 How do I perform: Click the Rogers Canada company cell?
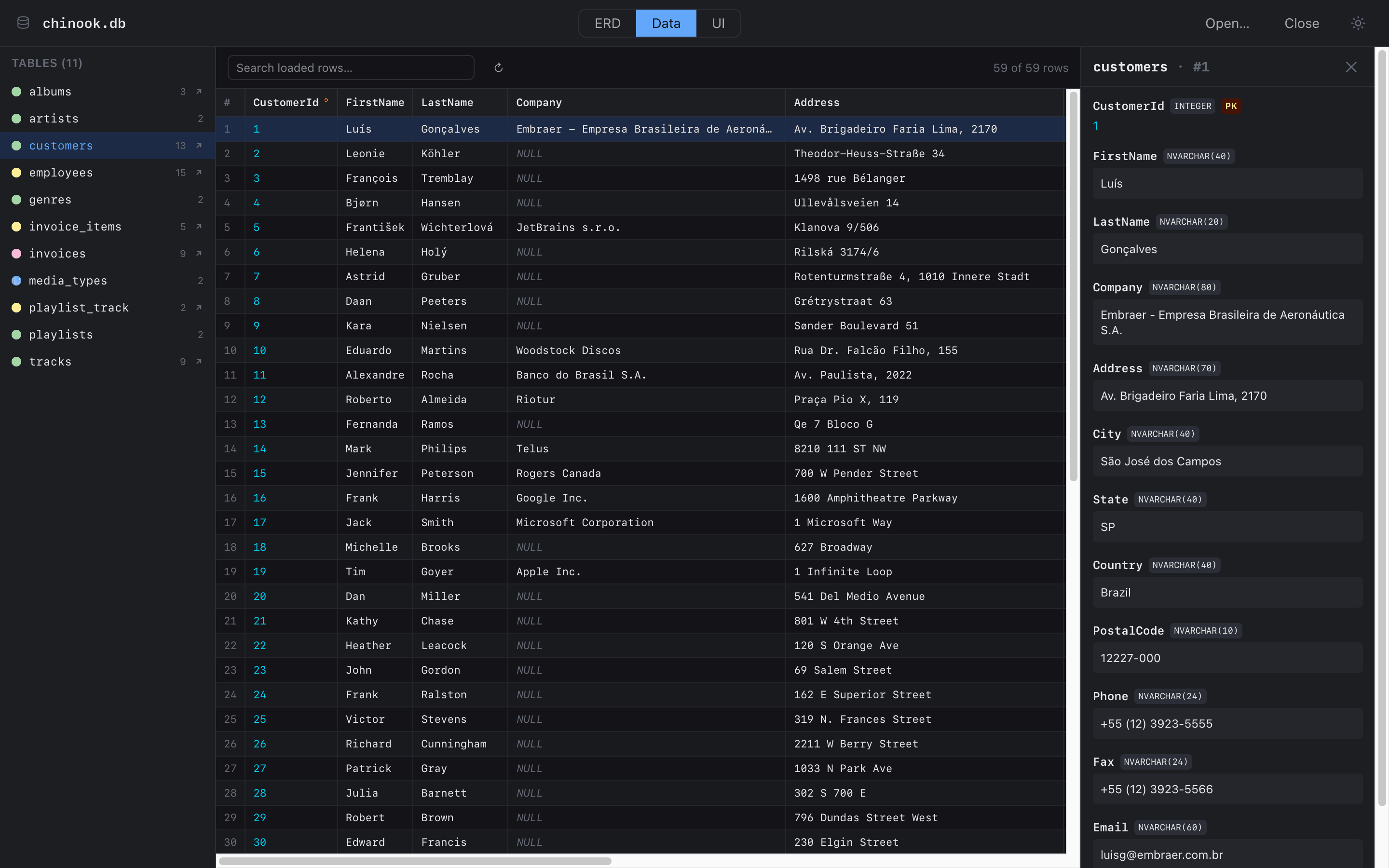(x=646, y=473)
